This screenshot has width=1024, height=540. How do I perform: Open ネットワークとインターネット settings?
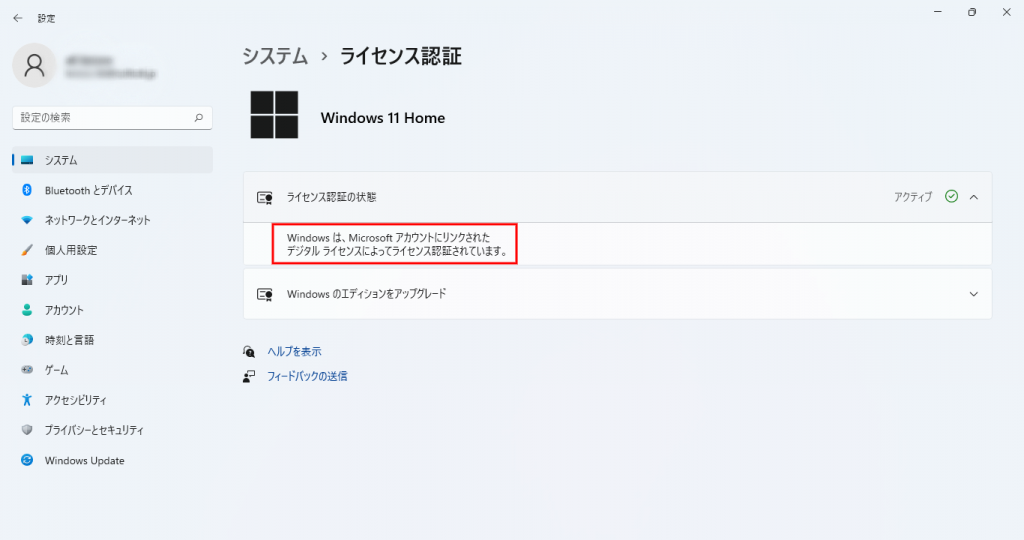click(x=112, y=220)
